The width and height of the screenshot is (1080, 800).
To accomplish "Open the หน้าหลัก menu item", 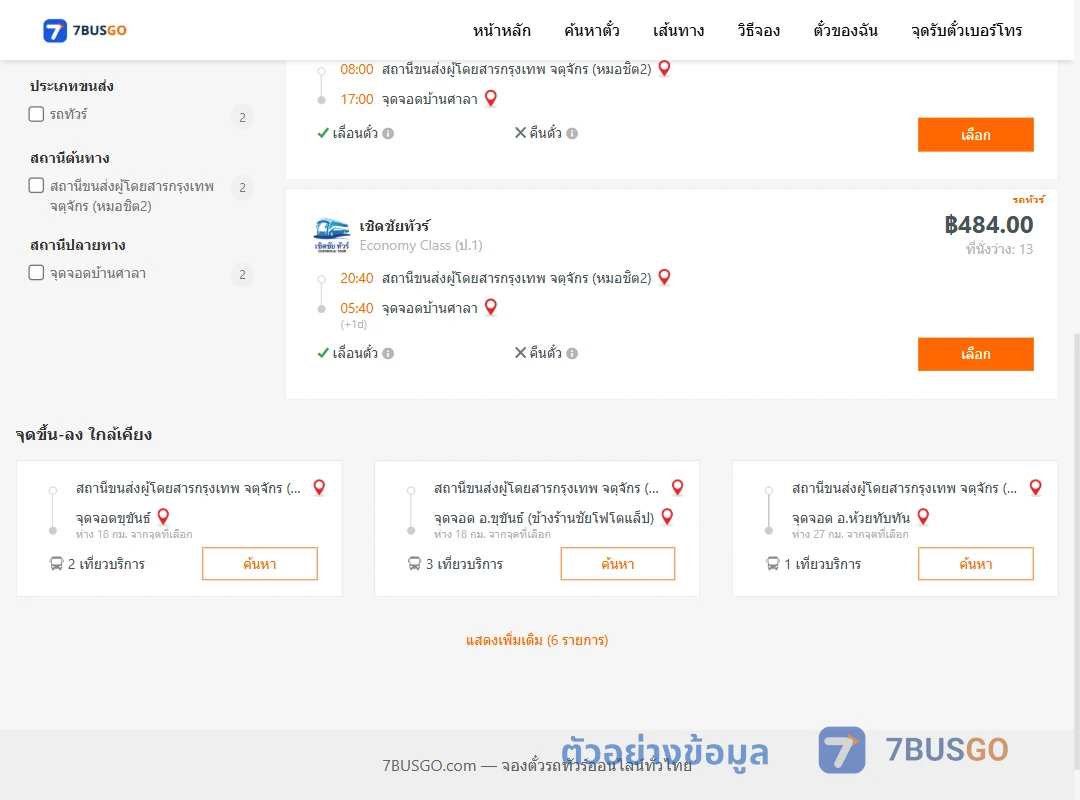I will point(501,30).
